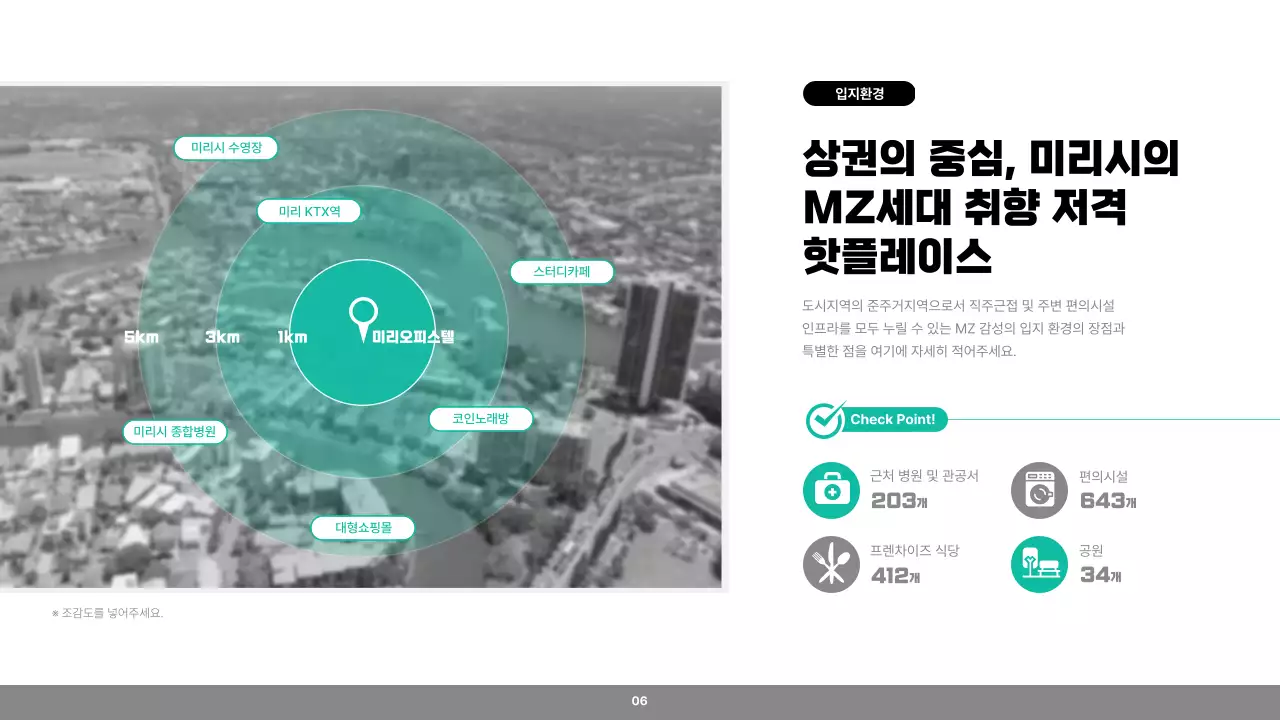This screenshot has width=1280, height=720.
Task: Select the 대형쇼핑몰 label
Action: [x=363, y=527]
